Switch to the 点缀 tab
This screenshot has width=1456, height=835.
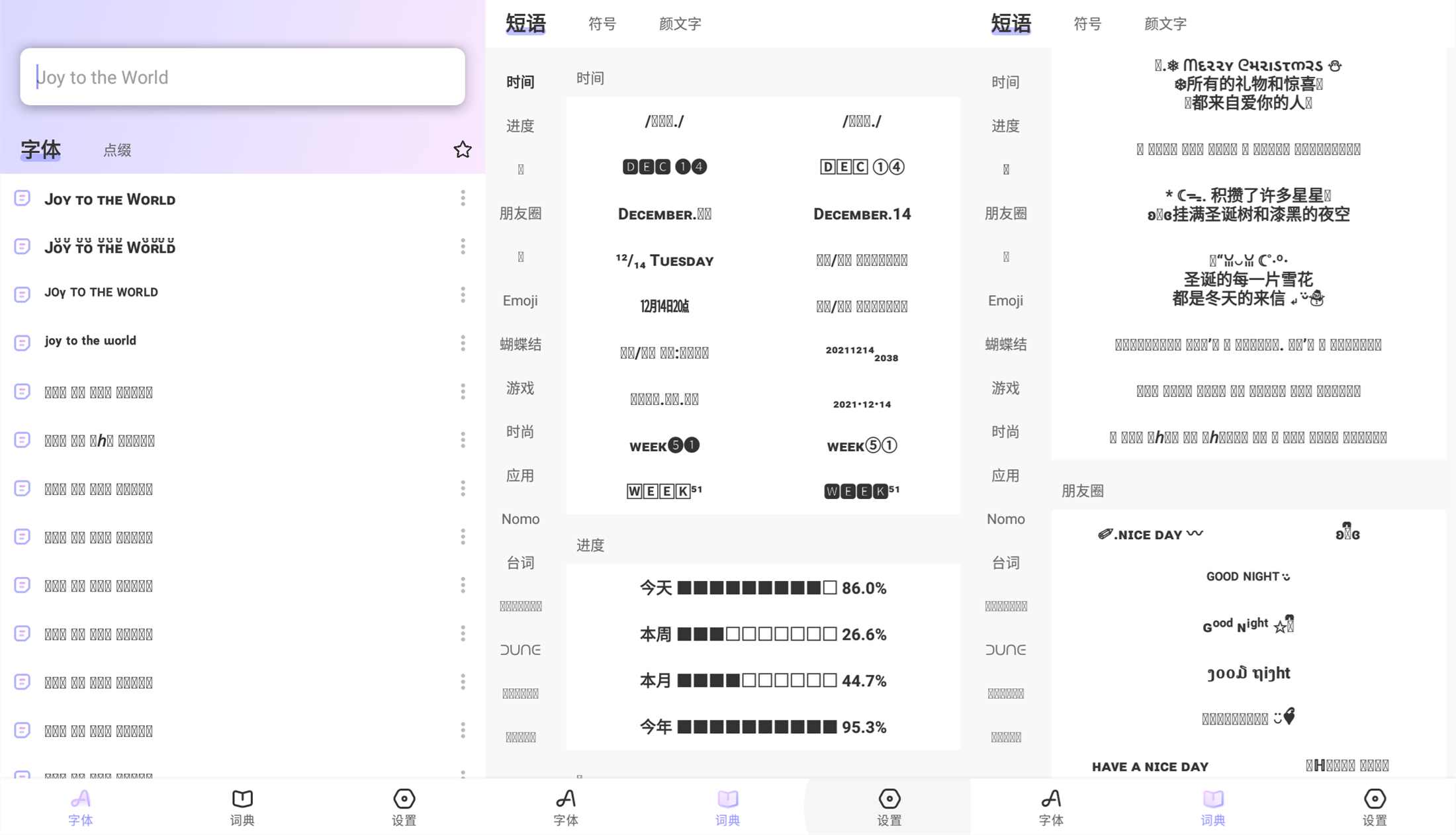pyautogui.click(x=117, y=150)
